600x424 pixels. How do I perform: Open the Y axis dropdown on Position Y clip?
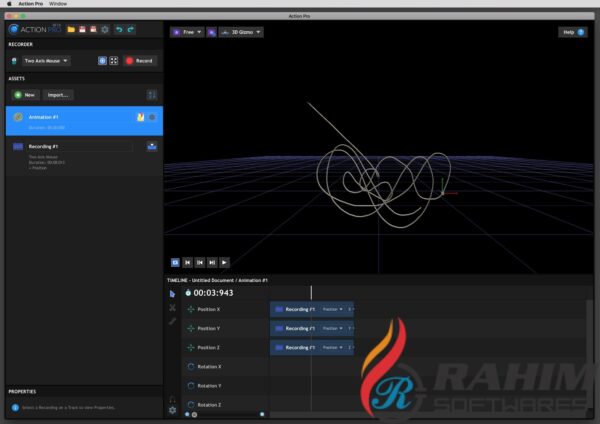click(x=350, y=328)
